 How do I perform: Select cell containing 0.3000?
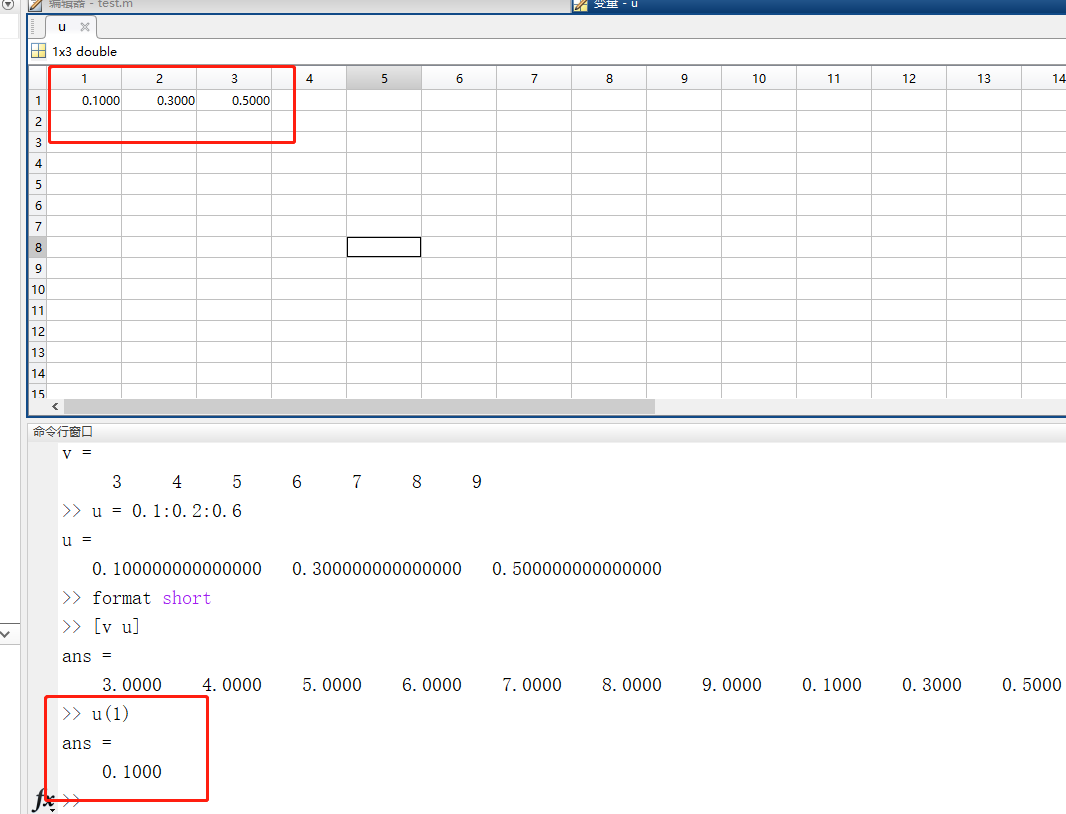(x=159, y=101)
